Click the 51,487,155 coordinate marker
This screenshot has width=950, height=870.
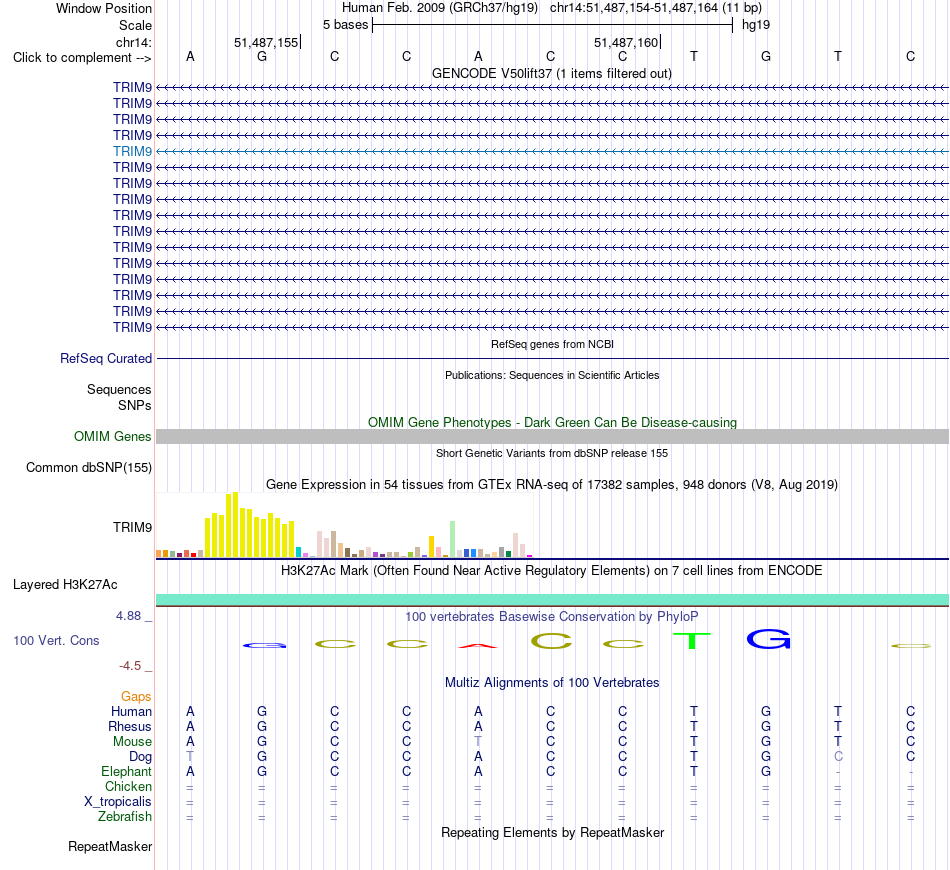pos(266,42)
